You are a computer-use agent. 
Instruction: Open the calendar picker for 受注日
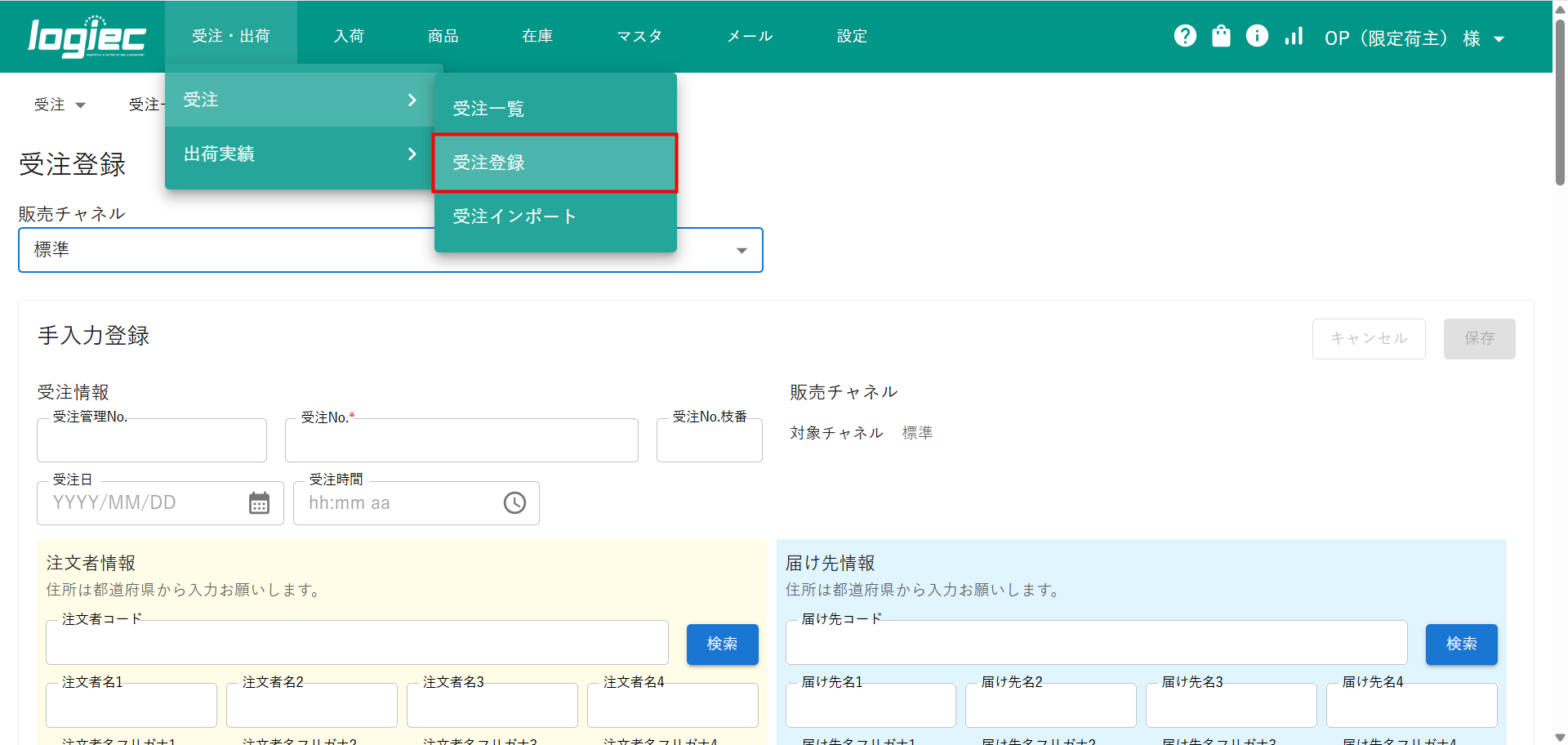click(259, 503)
